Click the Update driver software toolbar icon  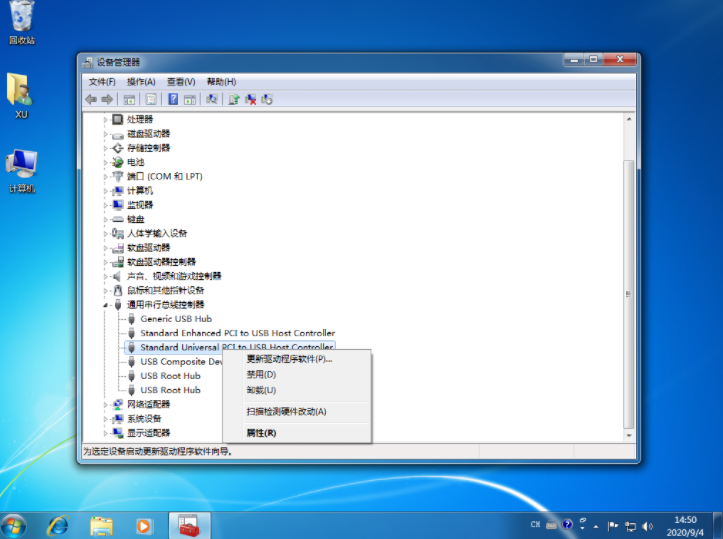point(233,99)
